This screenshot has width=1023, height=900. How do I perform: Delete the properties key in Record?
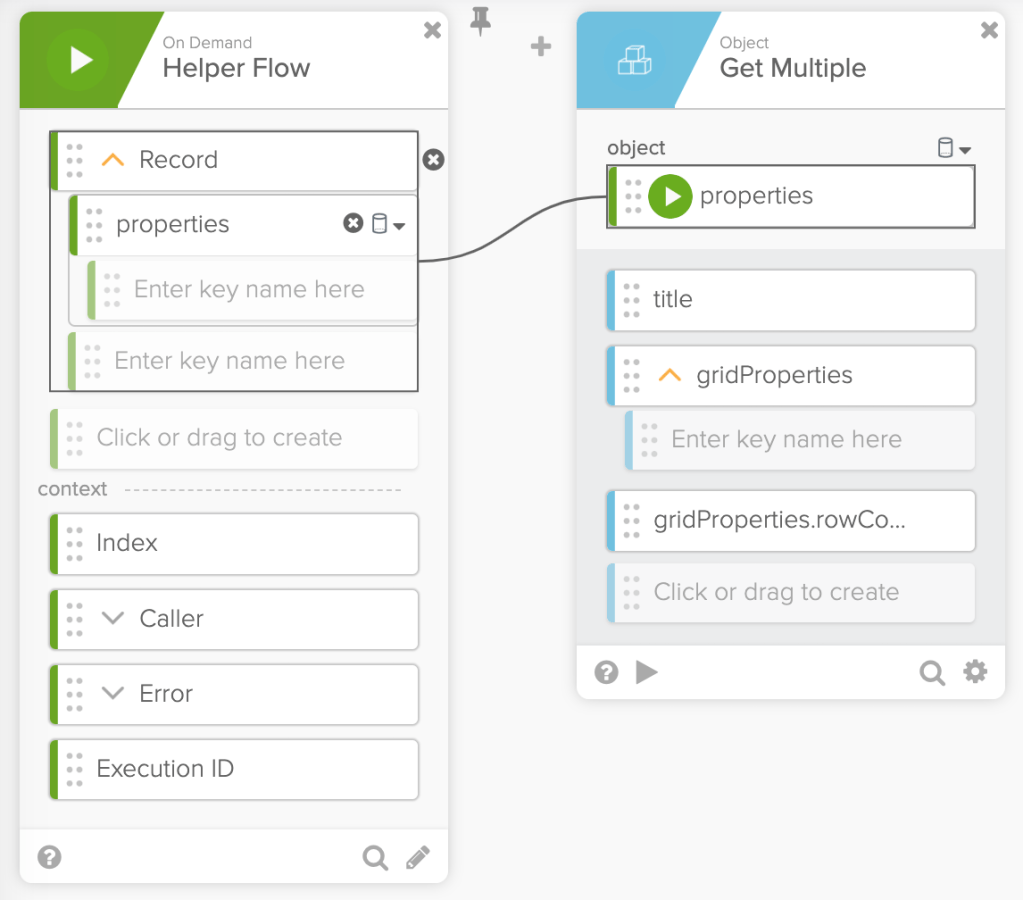click(353, 224)
